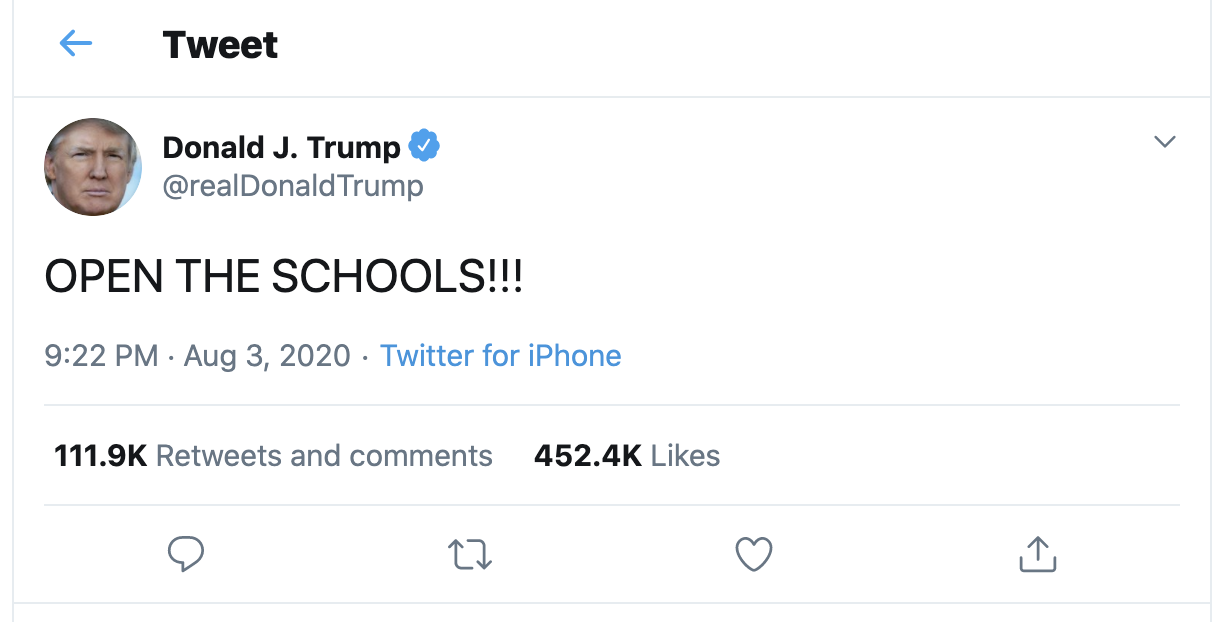
Task: Open the profile picture avatar
Action: (93, 167)
